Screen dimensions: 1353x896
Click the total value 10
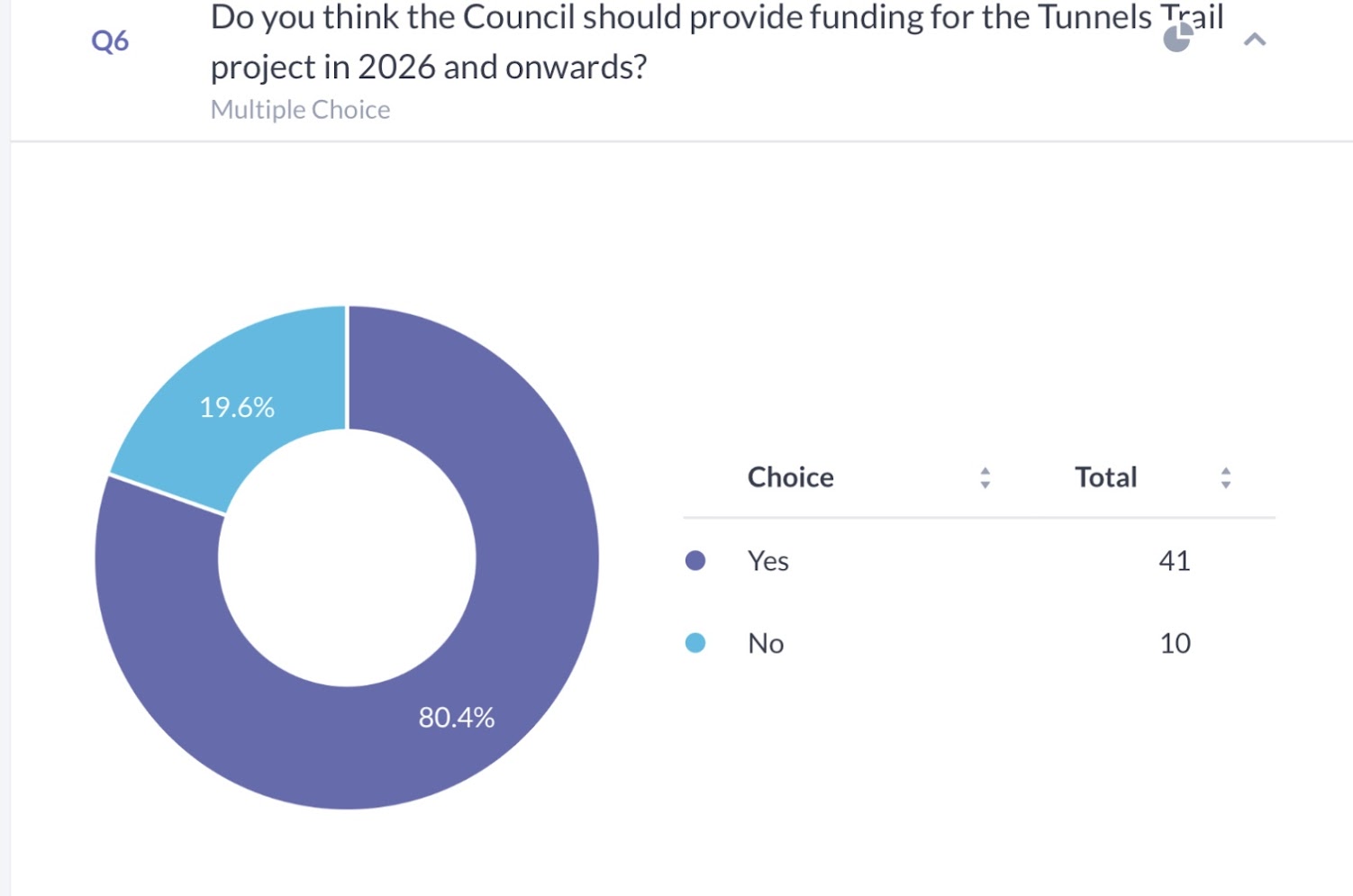pyautogui.click(x=1175, y=644)
